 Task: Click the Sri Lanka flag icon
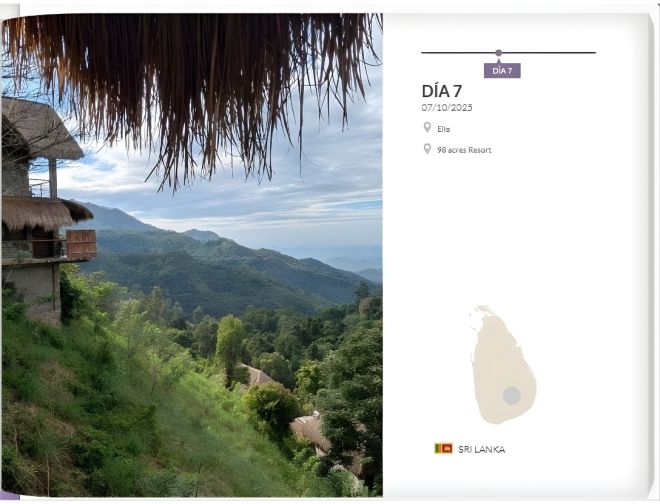[443, 449]
